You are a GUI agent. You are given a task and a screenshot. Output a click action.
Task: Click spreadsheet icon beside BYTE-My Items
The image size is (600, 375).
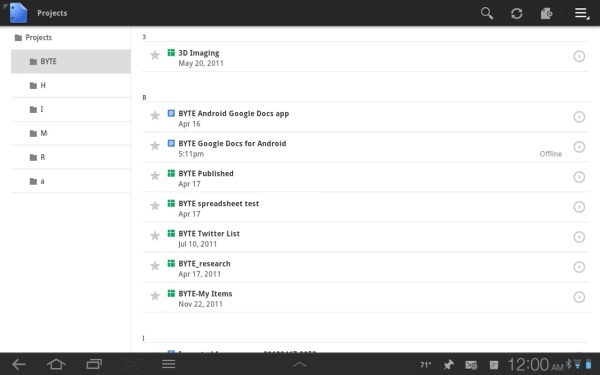[171, 293]
